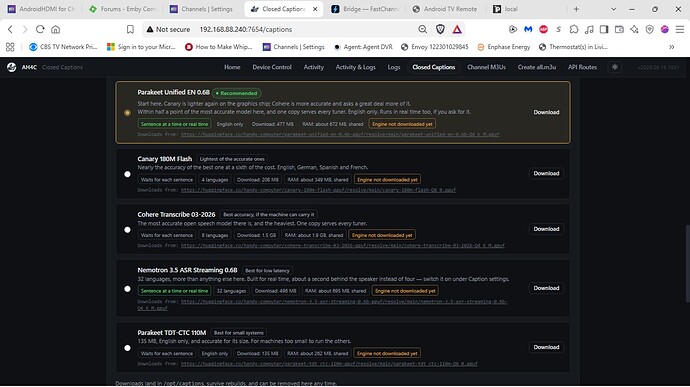Download the Parakeet TDT-CTC 110M model
Screen dimensions: 690x387
[546, 347]
